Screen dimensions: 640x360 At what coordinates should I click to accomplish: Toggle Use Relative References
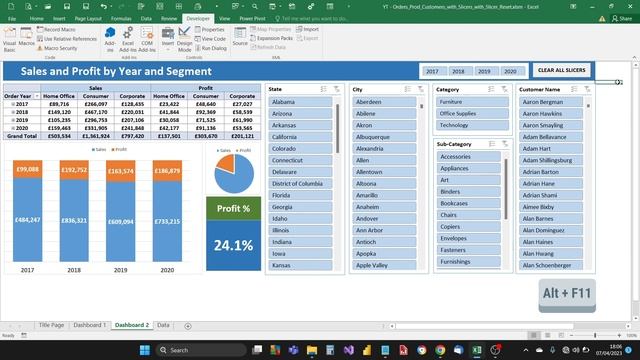67,39
